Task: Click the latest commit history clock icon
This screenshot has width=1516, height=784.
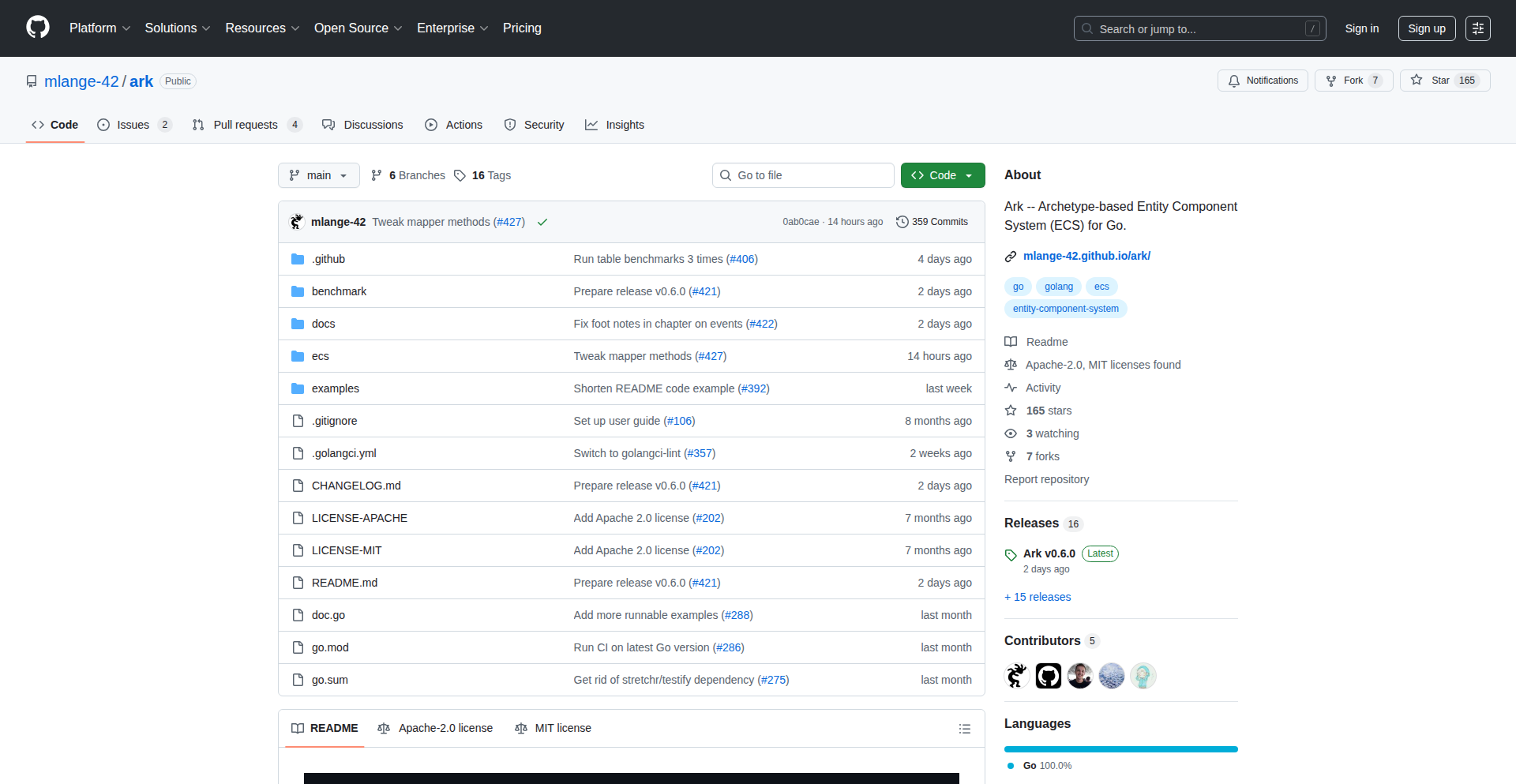Action: click(x=902, y=222)
